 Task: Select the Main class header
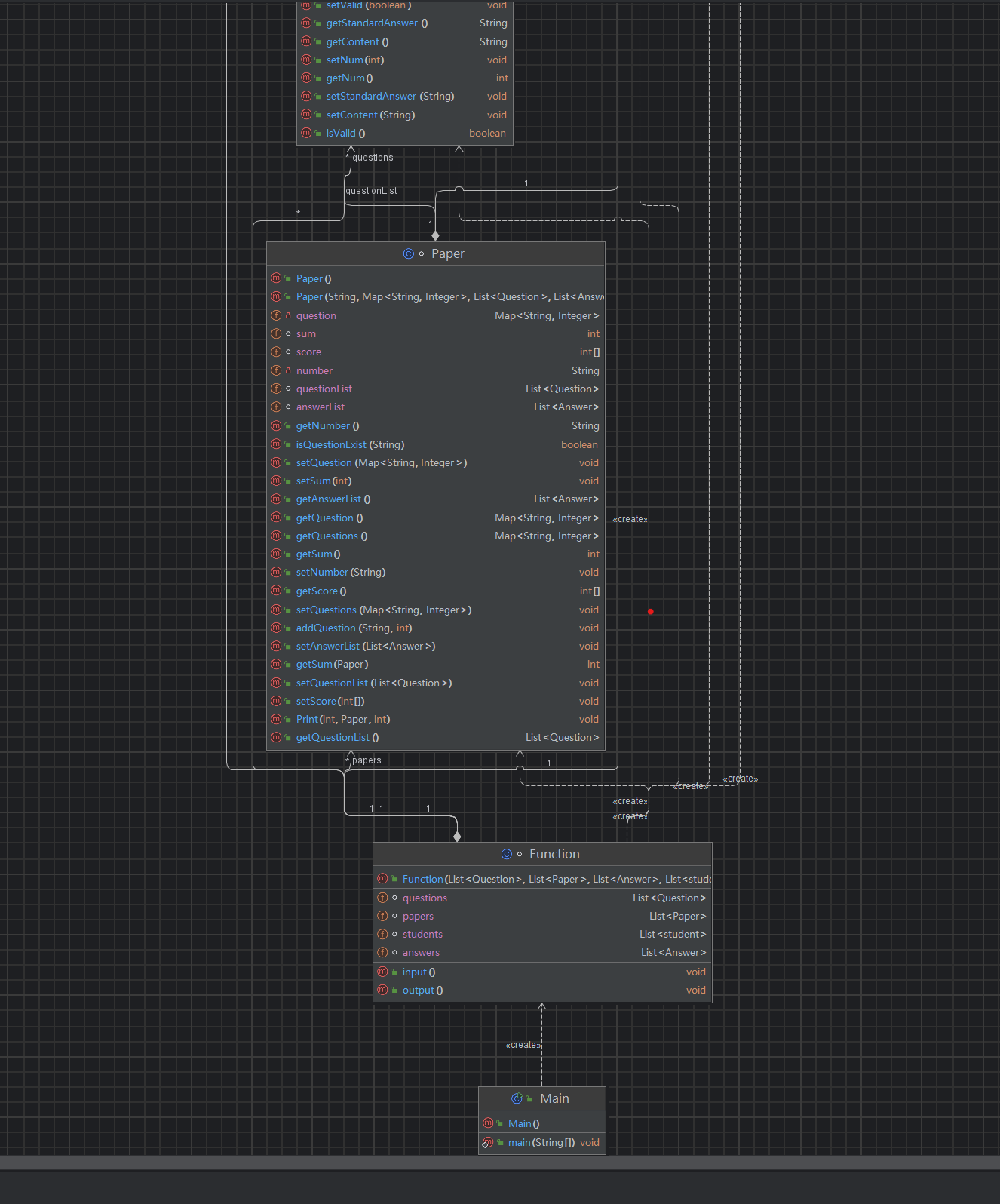pos(542,1098)
